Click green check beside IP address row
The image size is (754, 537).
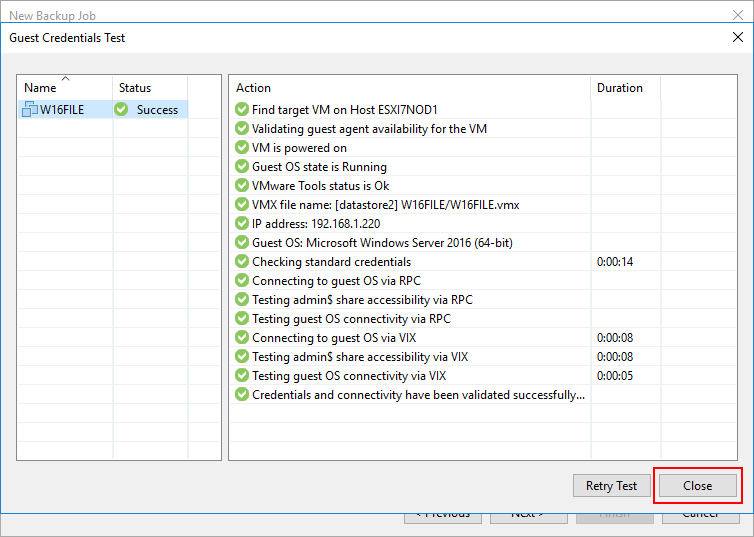(x=241, y=224)
